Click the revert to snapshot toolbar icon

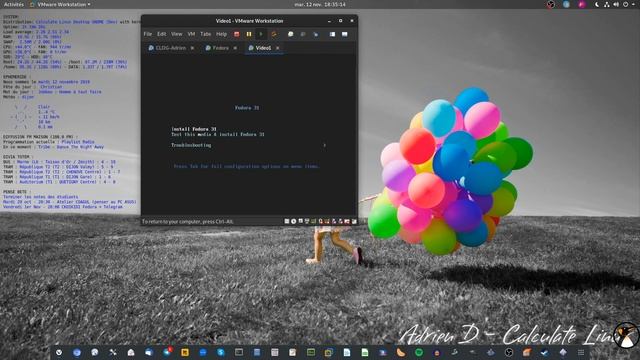click(303, 34)
